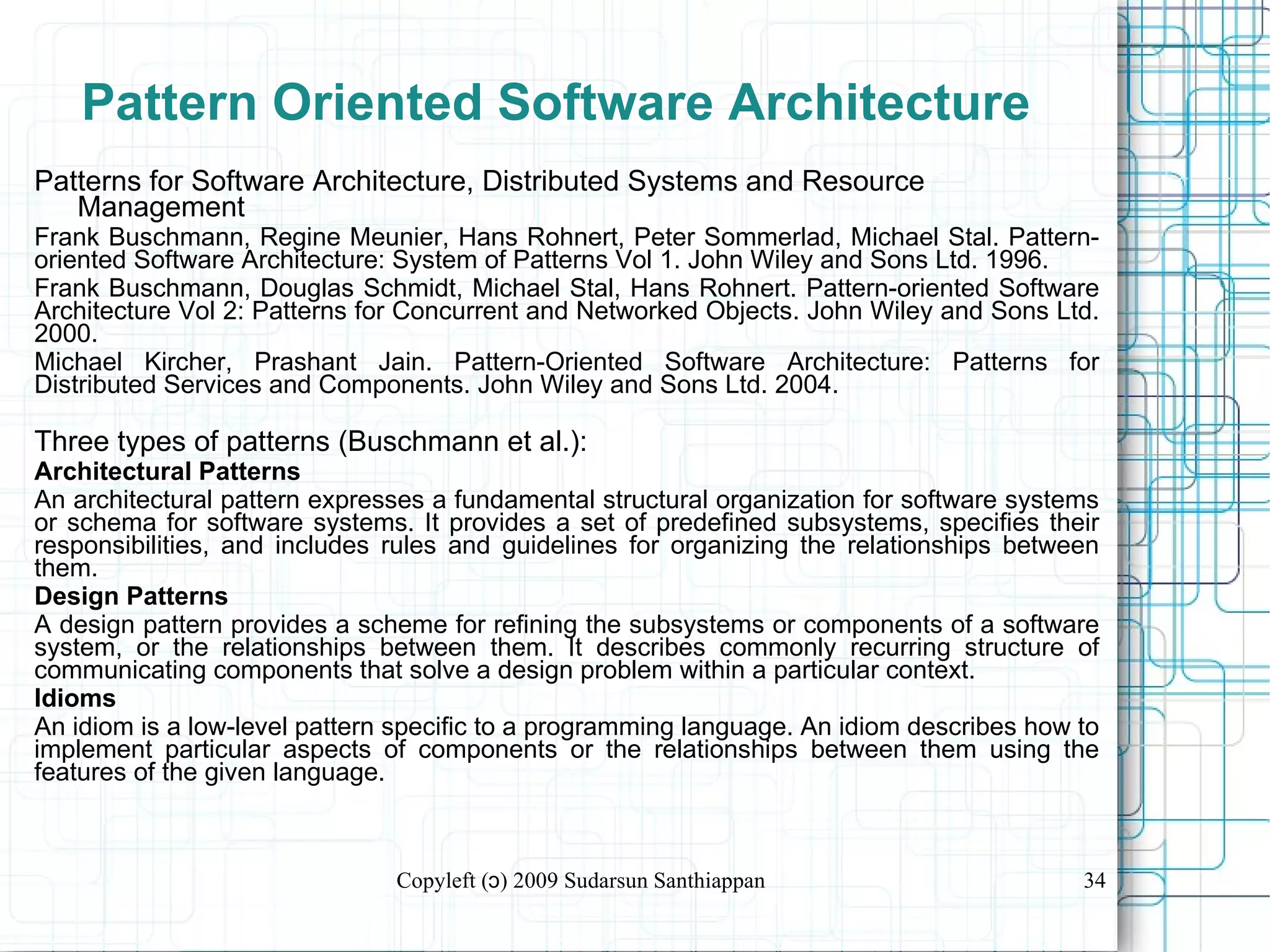This screenshot has height=952, width=1270.
Task: Click the line 'responsibilities, and includes rules and guidelines'
Action: pos(567,546)
